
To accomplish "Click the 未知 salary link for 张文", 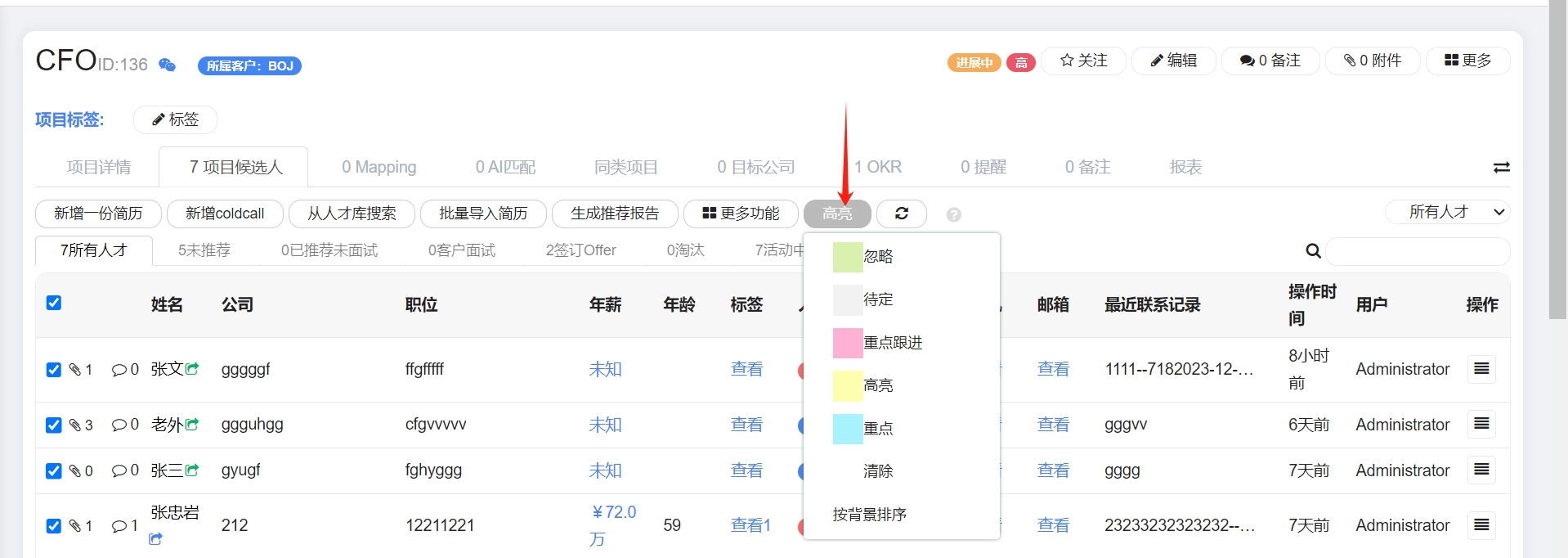I will (605, 369).
